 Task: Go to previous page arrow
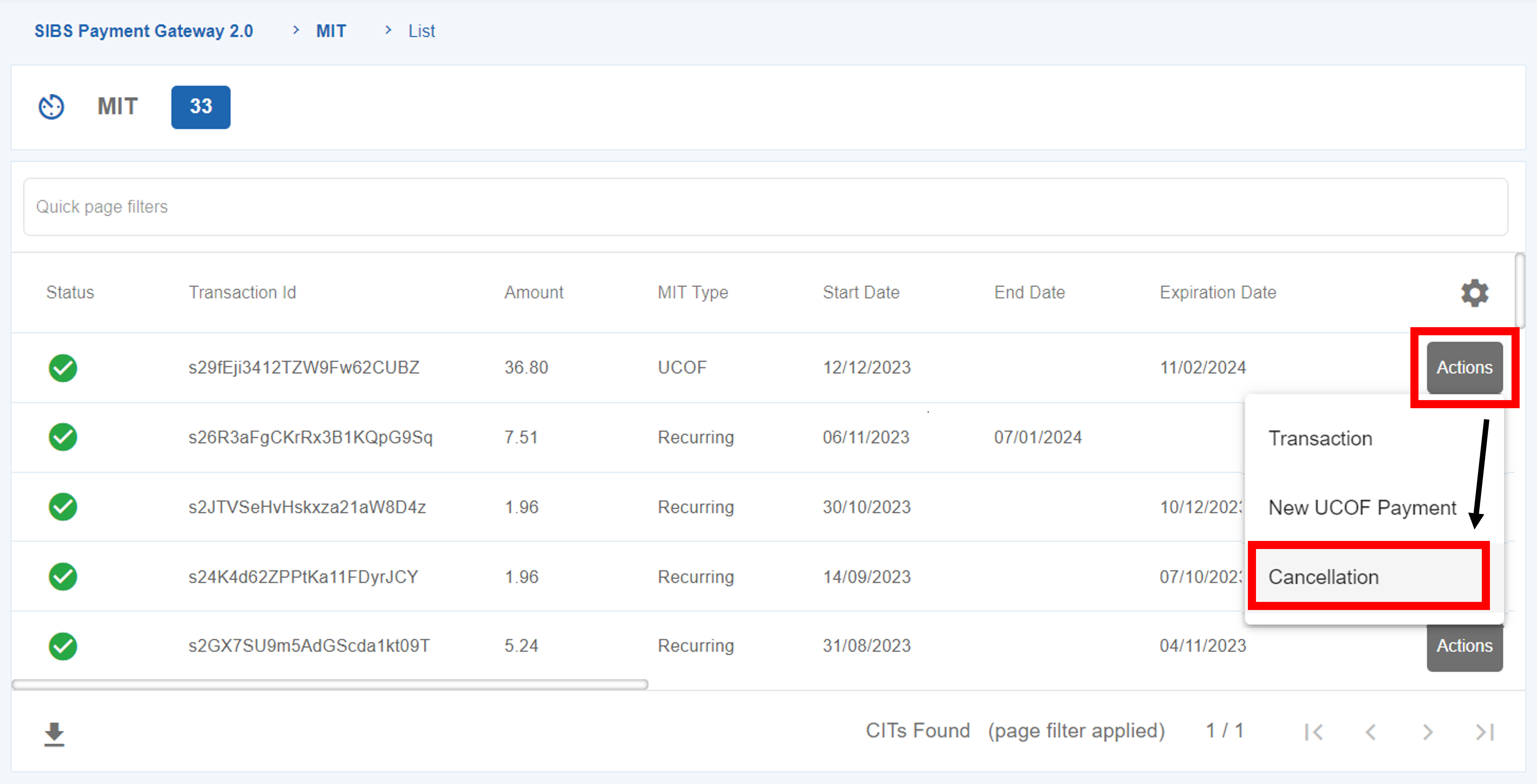coord(1371,732)
